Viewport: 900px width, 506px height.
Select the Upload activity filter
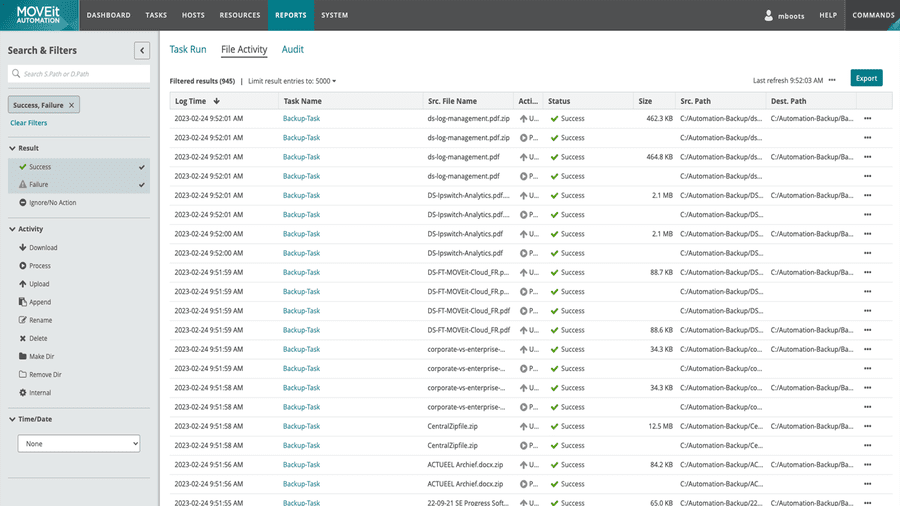[x=39, y=284]
